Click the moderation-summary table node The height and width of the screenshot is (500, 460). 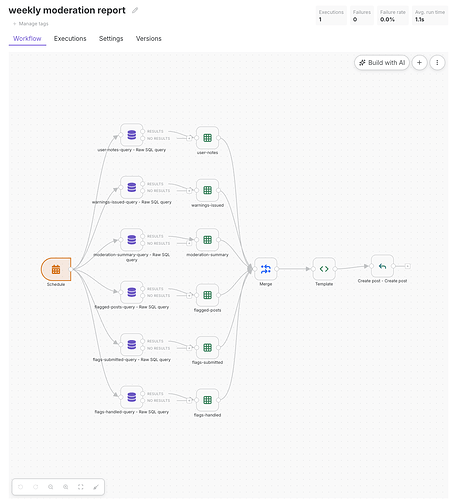pos(207,240)
